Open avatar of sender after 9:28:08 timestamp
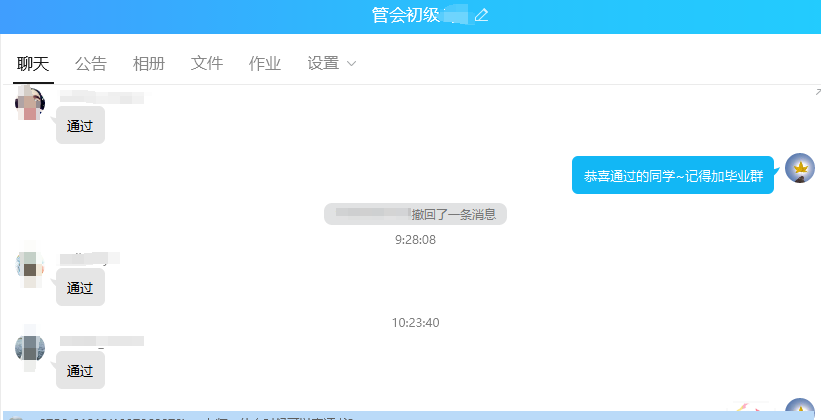The image size is (821, 420). point(31,265)
